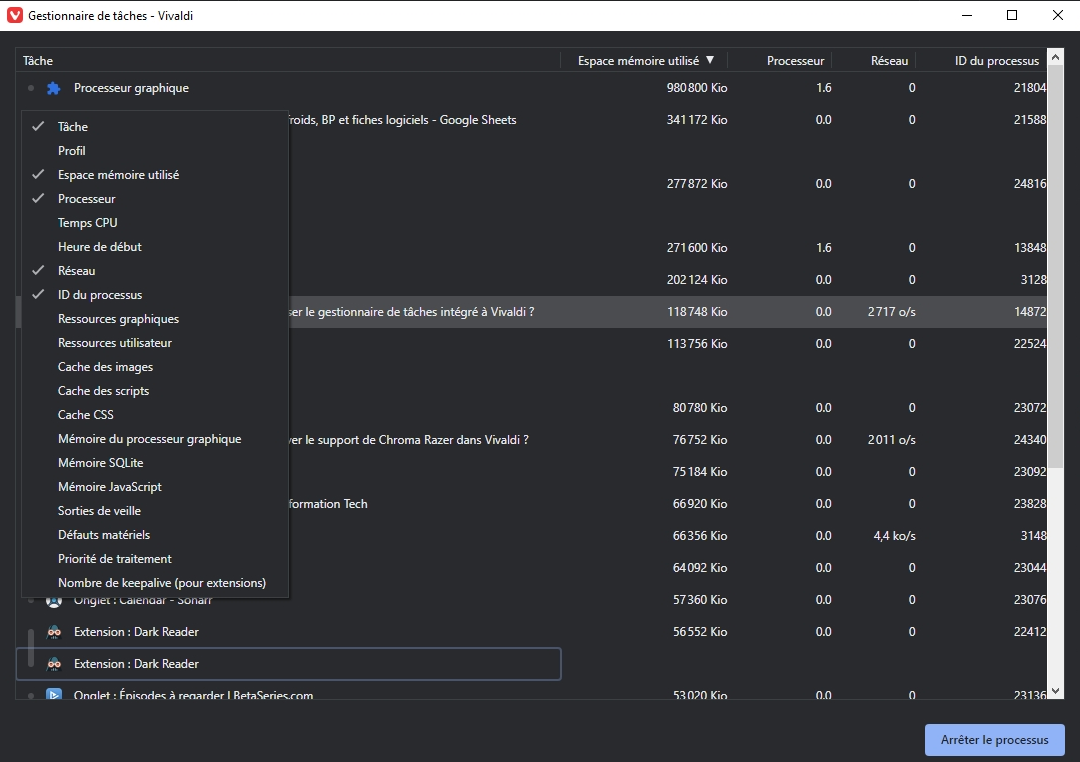The width and height of the screenshot is (1080, 762).
Task: Select Cache CSS menu entry
Action: tap(155, 415)
